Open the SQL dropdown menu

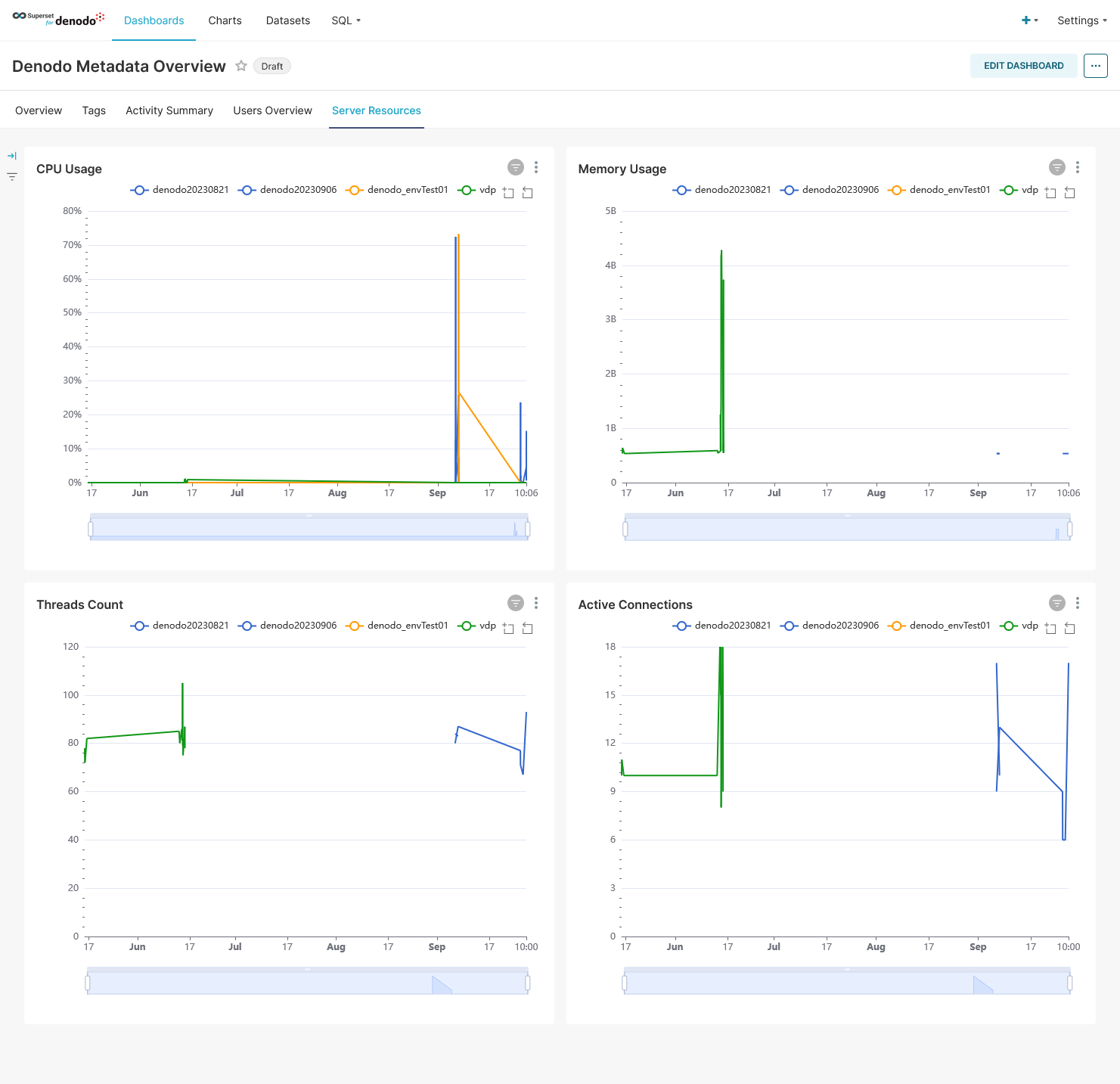[346, 20]
